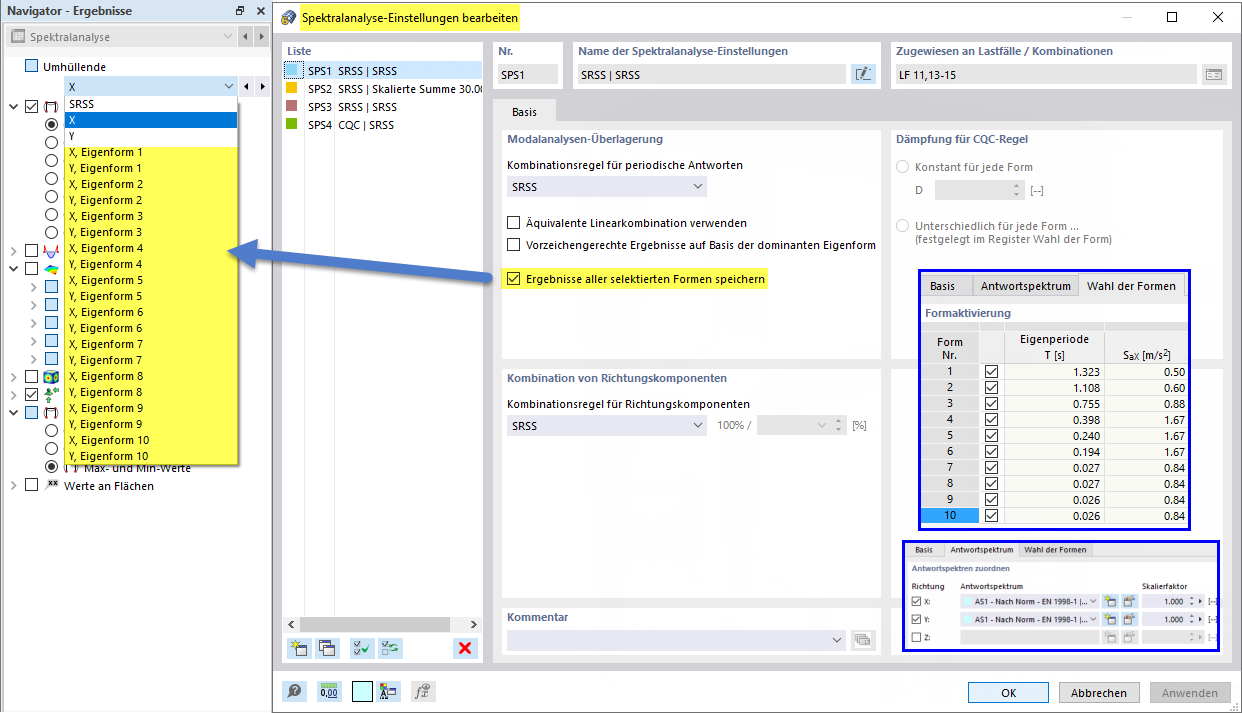Image resolution: width=1242 pixels, height=713 pixels.
Task: Select SRSS in the dropdown list
Action: click(x=151, y=104)
